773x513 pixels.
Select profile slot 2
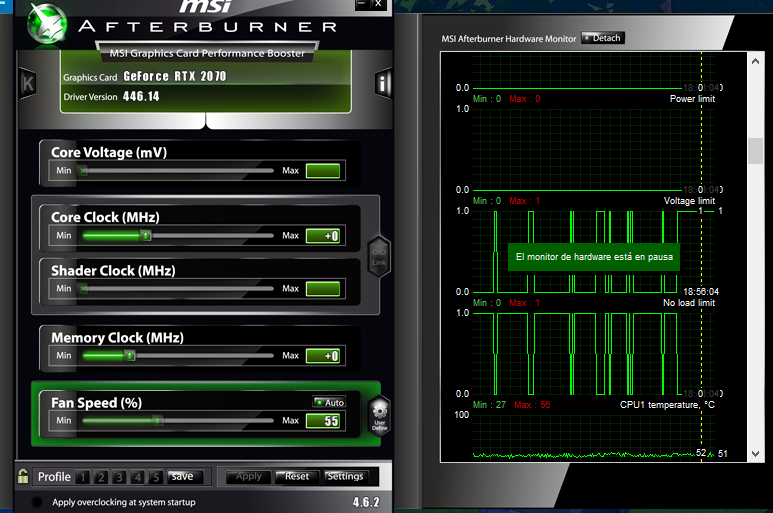pyautogui.click(x=101, y=477)
